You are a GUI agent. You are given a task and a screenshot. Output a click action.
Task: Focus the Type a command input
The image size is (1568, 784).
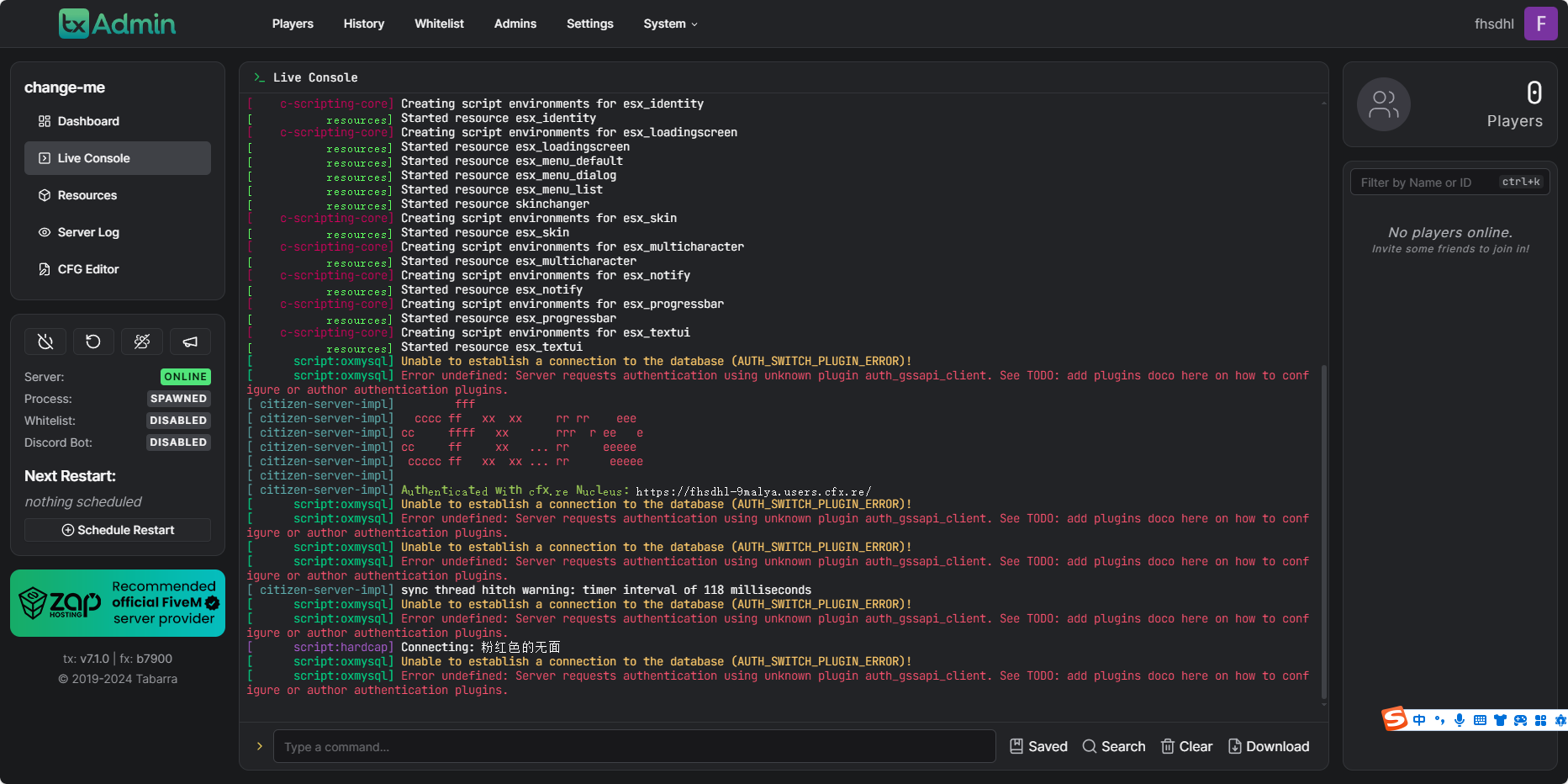point(634,746)
